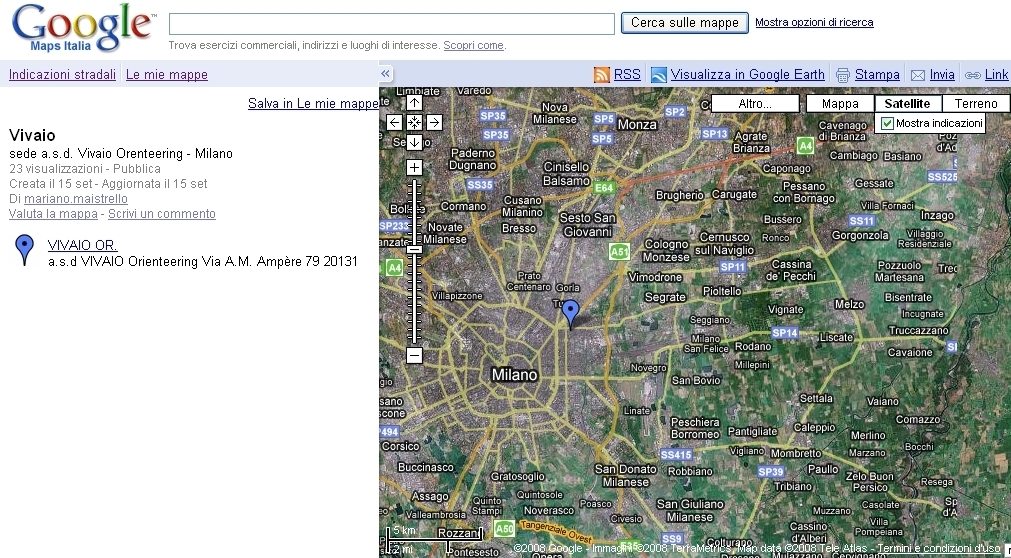This screenshot has height=558, width=1011.
Task: Click the Stampa link
Action: [x=877, y=75]
